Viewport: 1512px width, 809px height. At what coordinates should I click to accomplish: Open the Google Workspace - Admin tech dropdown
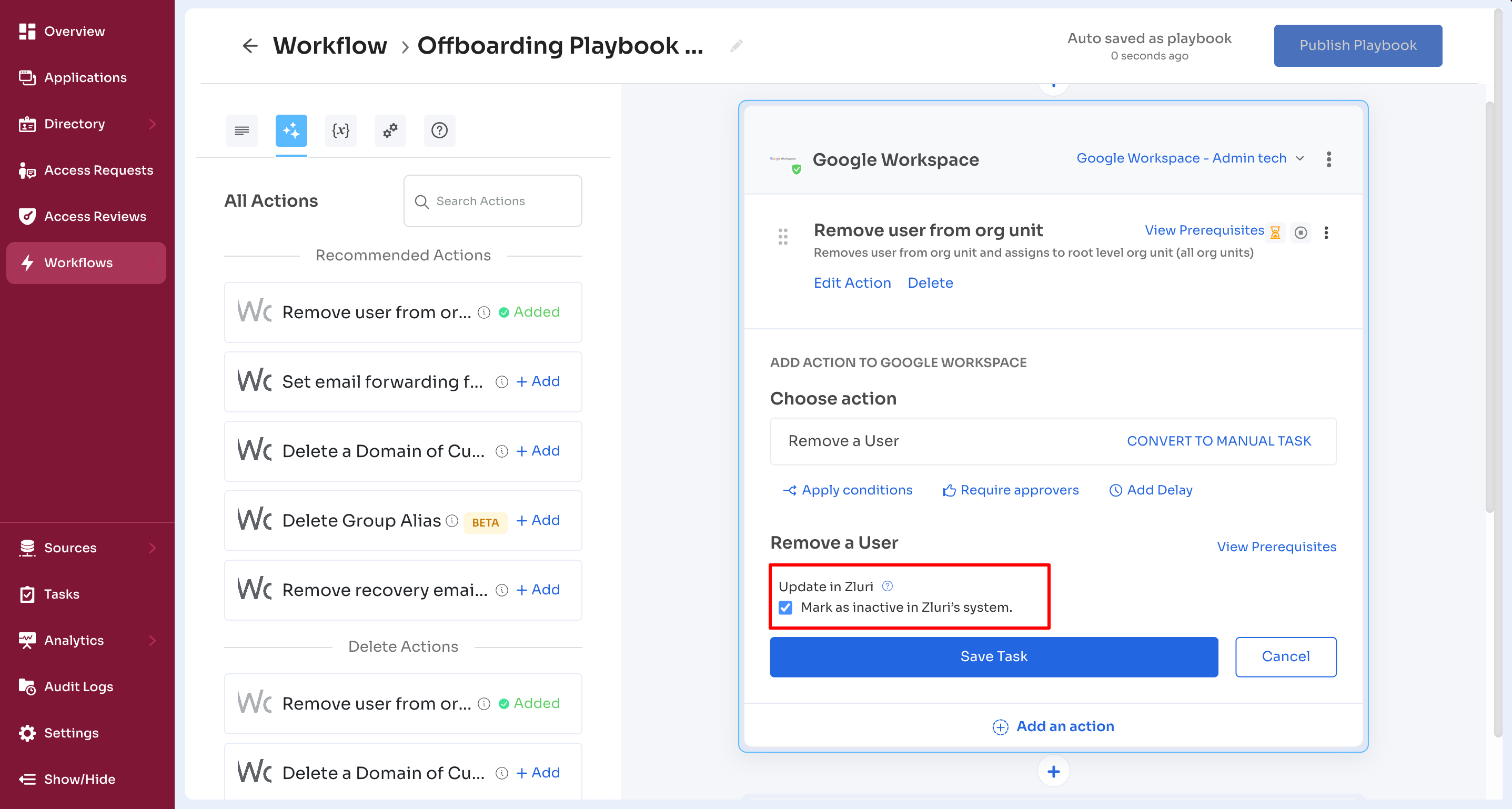[x=1188, y=158]
